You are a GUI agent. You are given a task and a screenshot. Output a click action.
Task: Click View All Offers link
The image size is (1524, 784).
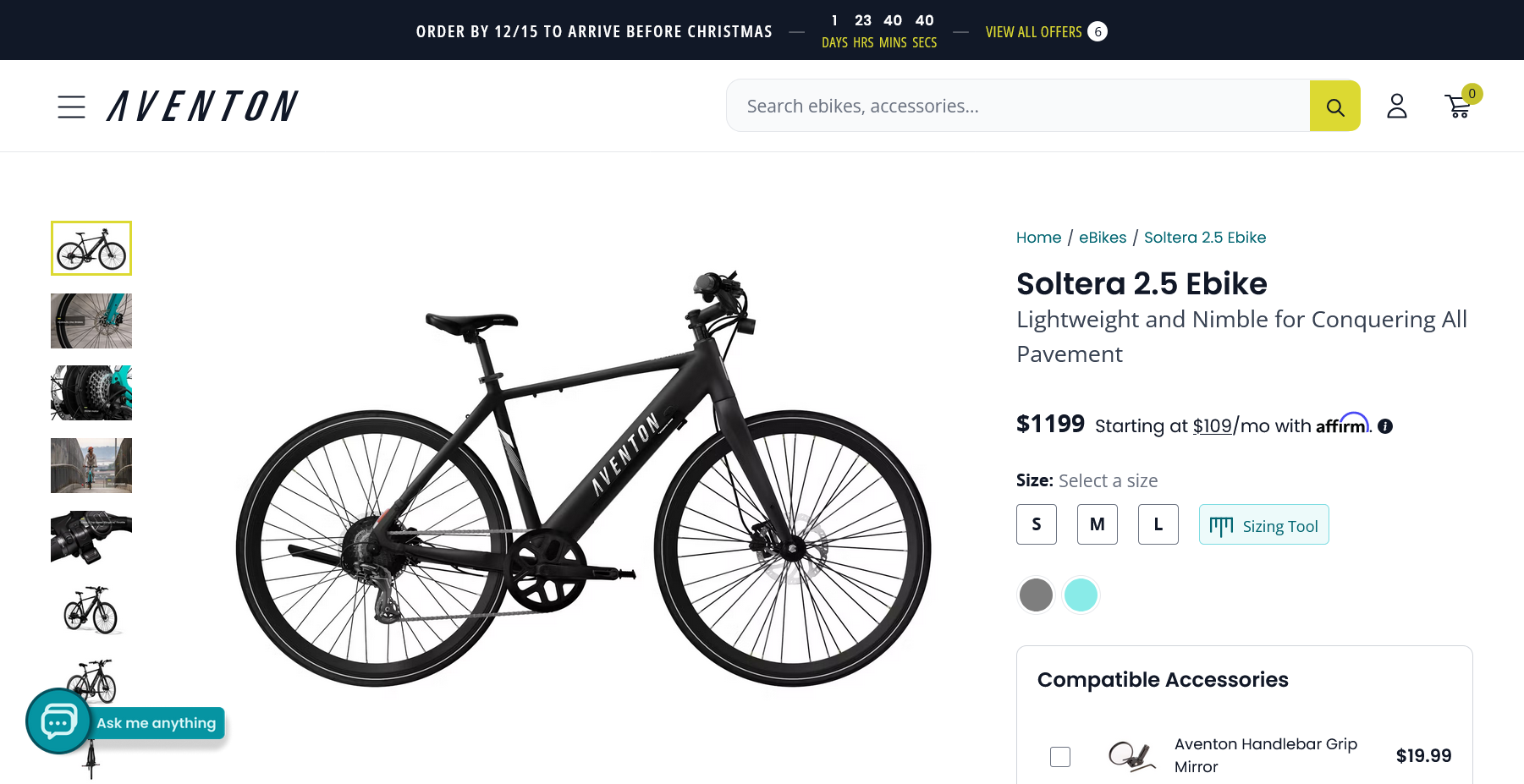point(1033,32)
